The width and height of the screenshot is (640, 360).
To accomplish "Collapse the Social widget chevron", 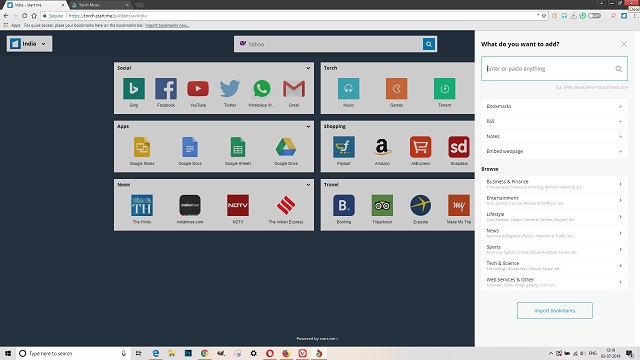I will tap(308, 68).
